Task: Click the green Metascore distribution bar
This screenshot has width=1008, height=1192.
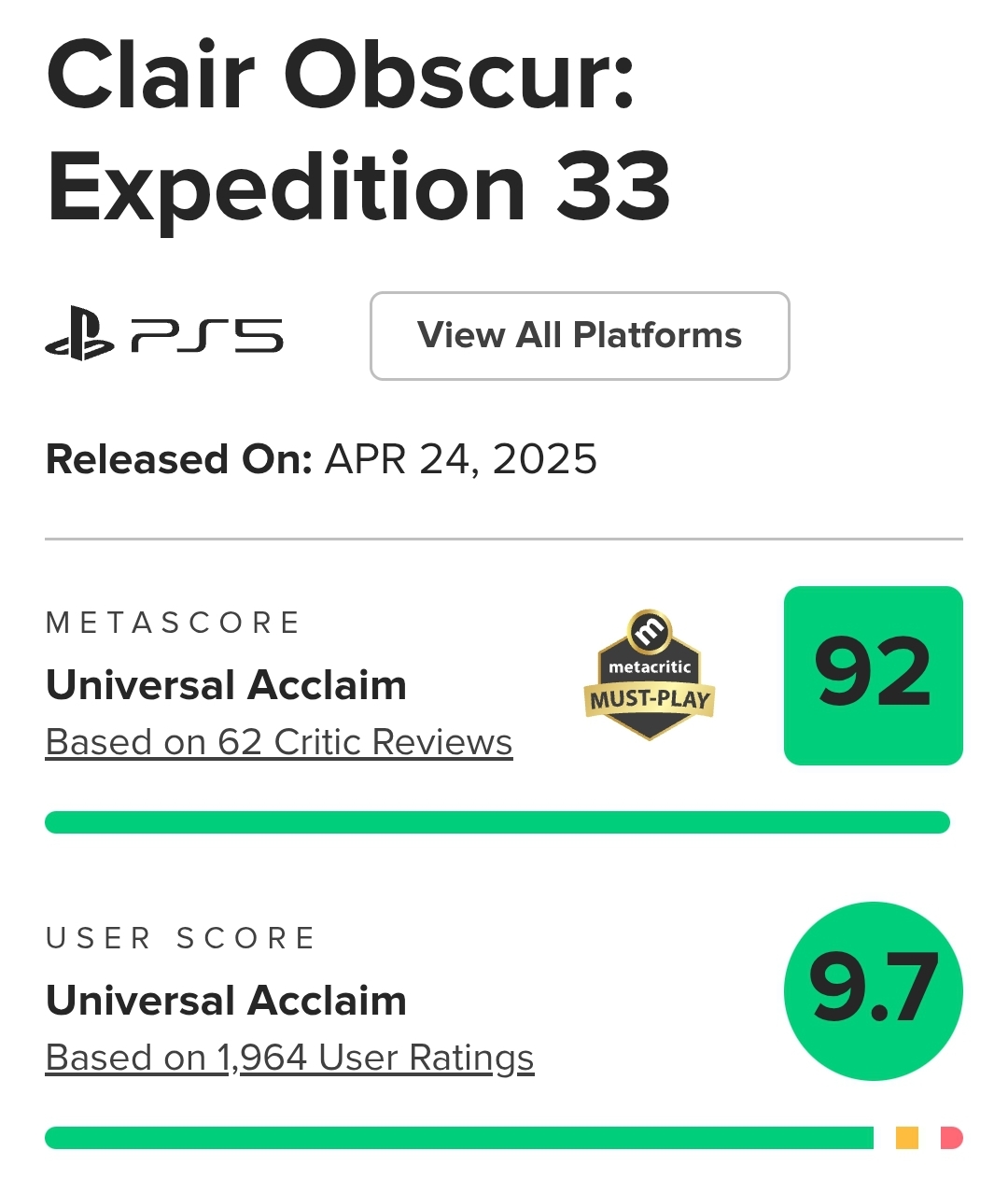Action: click(x=497, y=822)
